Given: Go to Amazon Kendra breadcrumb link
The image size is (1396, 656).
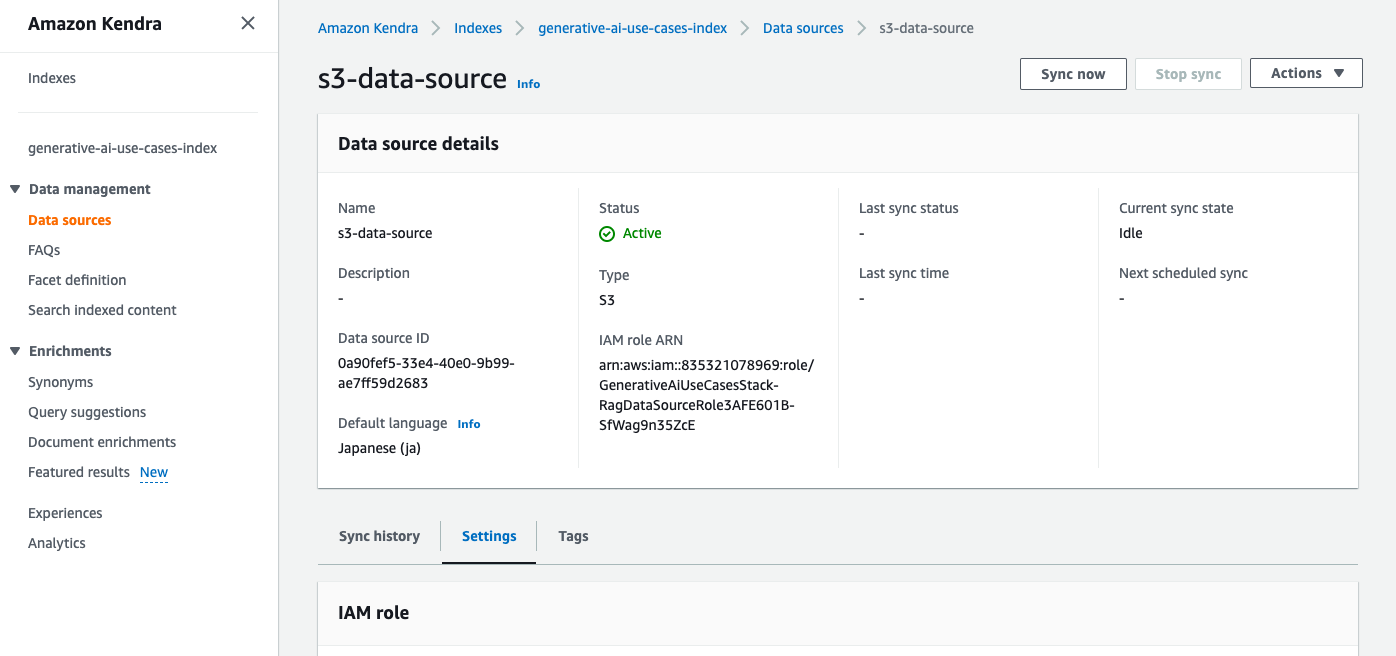Looking at the screenshot, I should [x=368, y=28].
